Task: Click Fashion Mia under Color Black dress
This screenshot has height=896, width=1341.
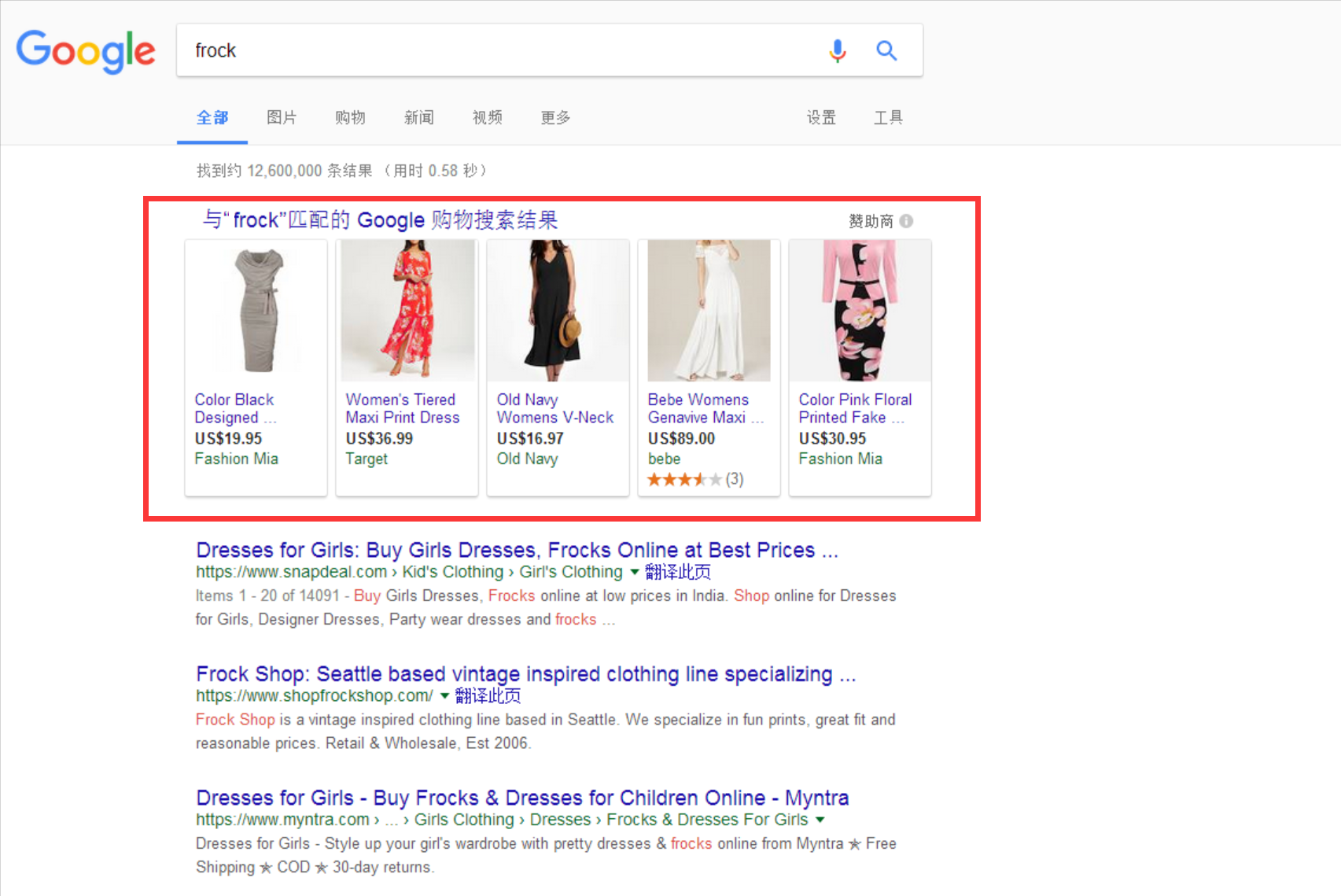Action: (236, 459)
